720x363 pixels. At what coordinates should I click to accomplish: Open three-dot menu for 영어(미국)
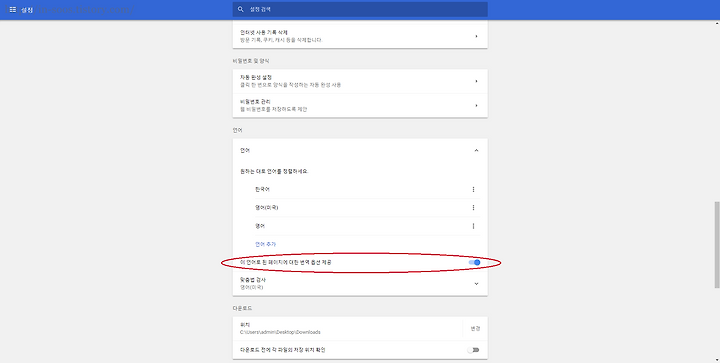click(473, 208)
